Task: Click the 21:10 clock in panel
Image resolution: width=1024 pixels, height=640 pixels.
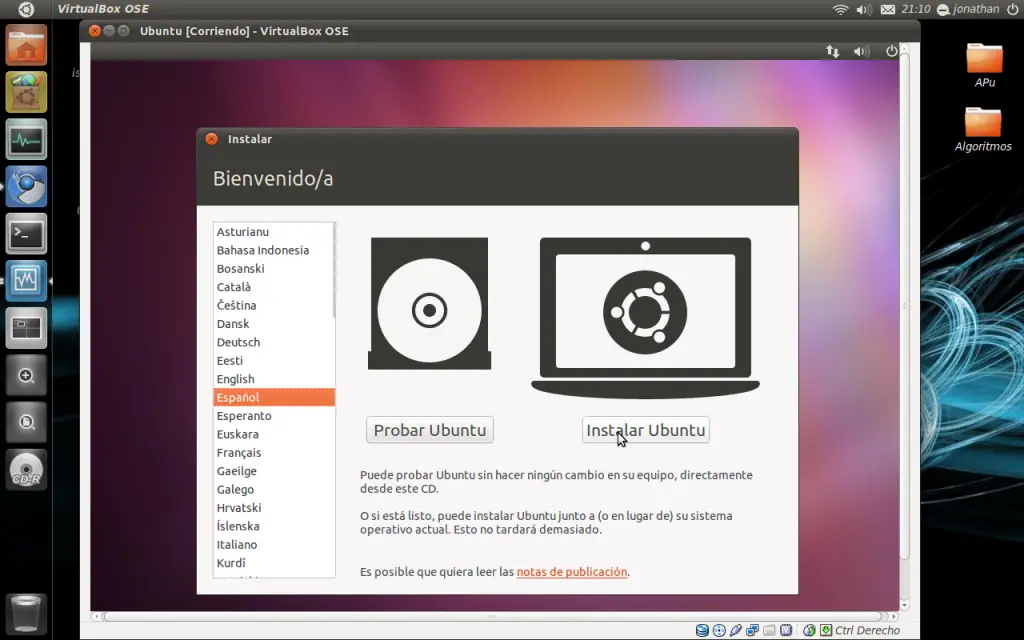Action: pos(916,9)
